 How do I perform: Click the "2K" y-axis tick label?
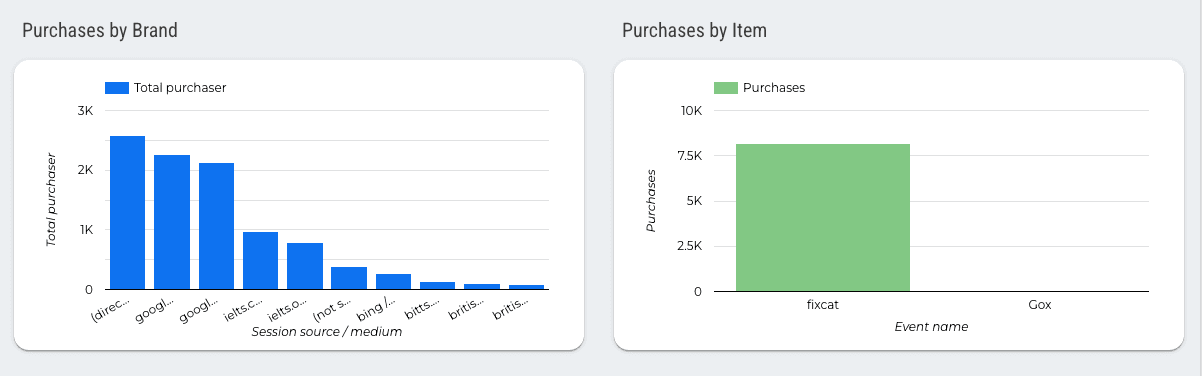point(85,170)
